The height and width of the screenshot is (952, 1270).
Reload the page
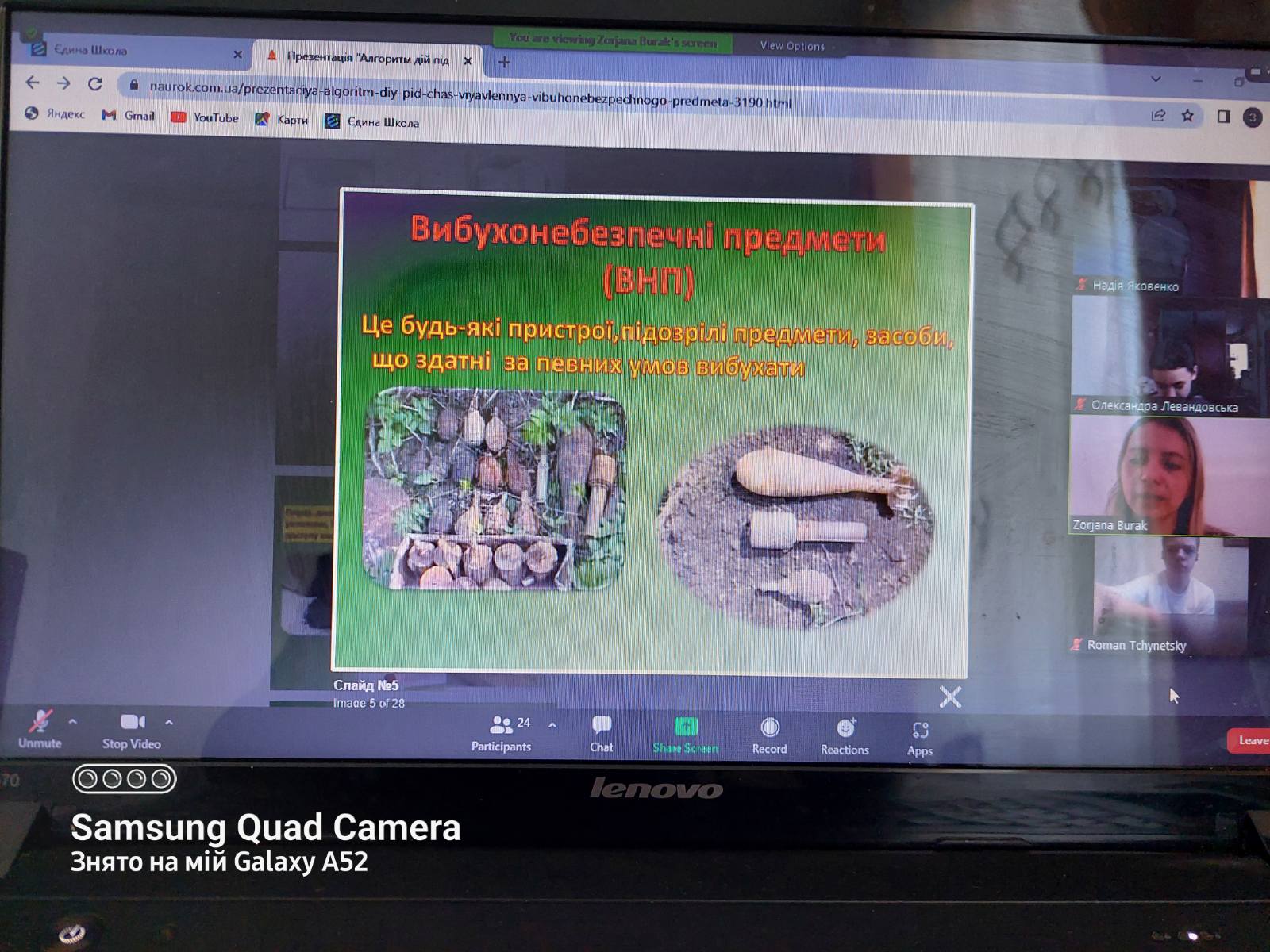(95, 83)
